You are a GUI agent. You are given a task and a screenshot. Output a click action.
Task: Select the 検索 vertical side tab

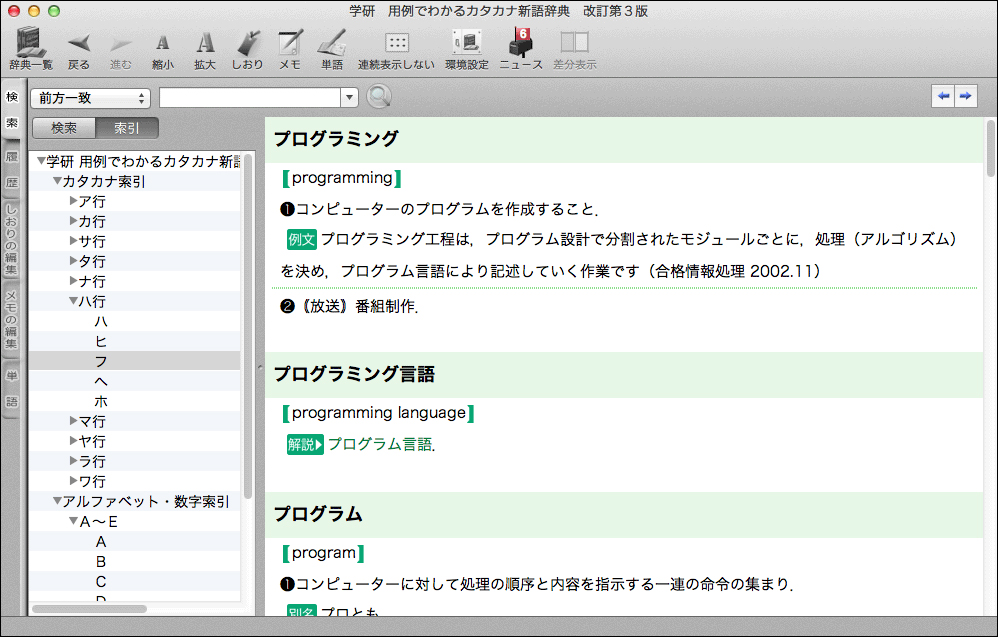coord(11,109)
